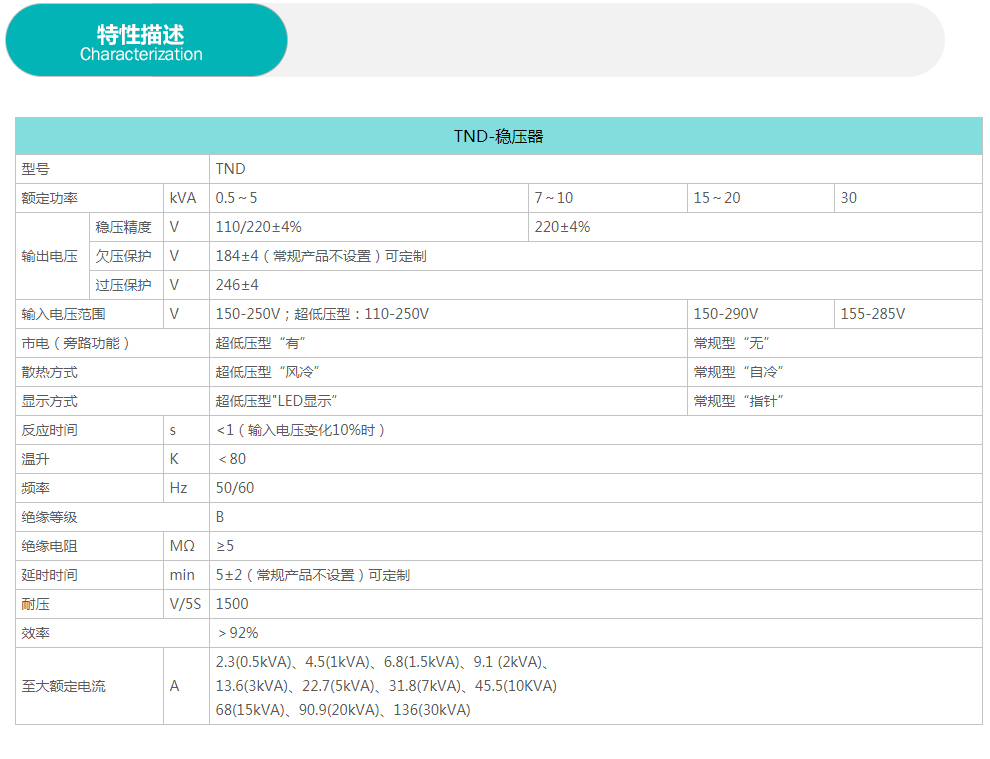
Task: Click the 特性描述 Characterization tab
Action: point(141,43)
